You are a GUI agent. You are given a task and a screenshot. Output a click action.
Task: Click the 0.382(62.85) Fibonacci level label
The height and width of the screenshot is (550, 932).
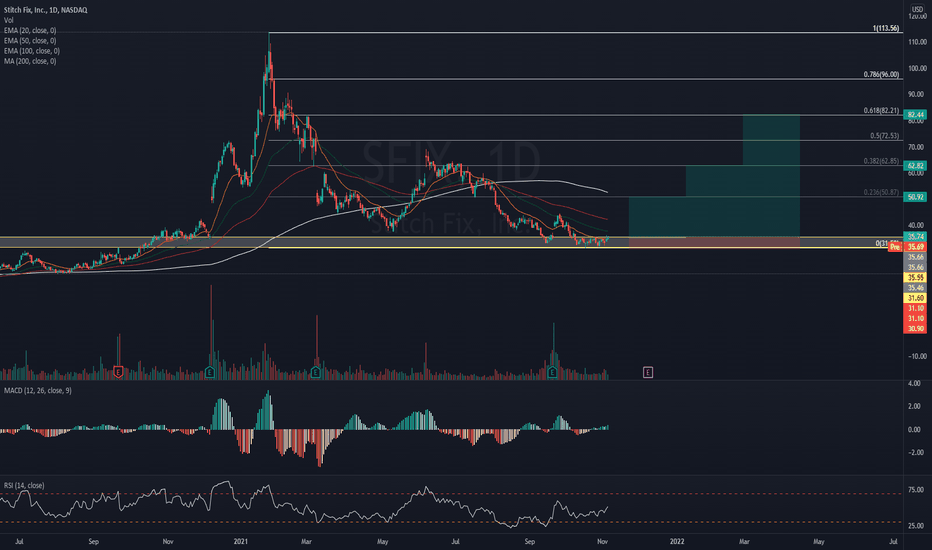pos(881,161)
